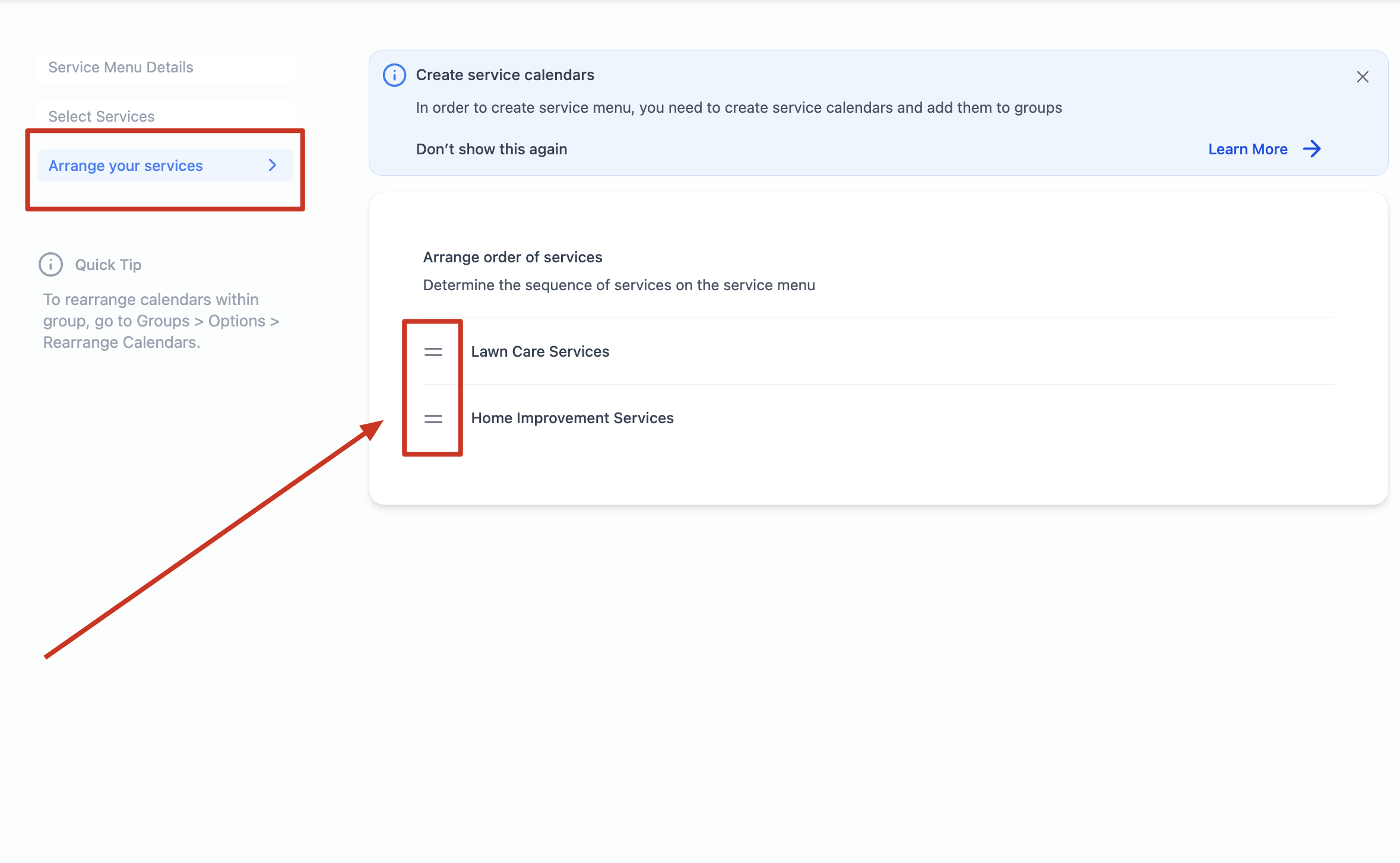Select the Arrange your services step
1400x863 pixels.
pos(125,166)
